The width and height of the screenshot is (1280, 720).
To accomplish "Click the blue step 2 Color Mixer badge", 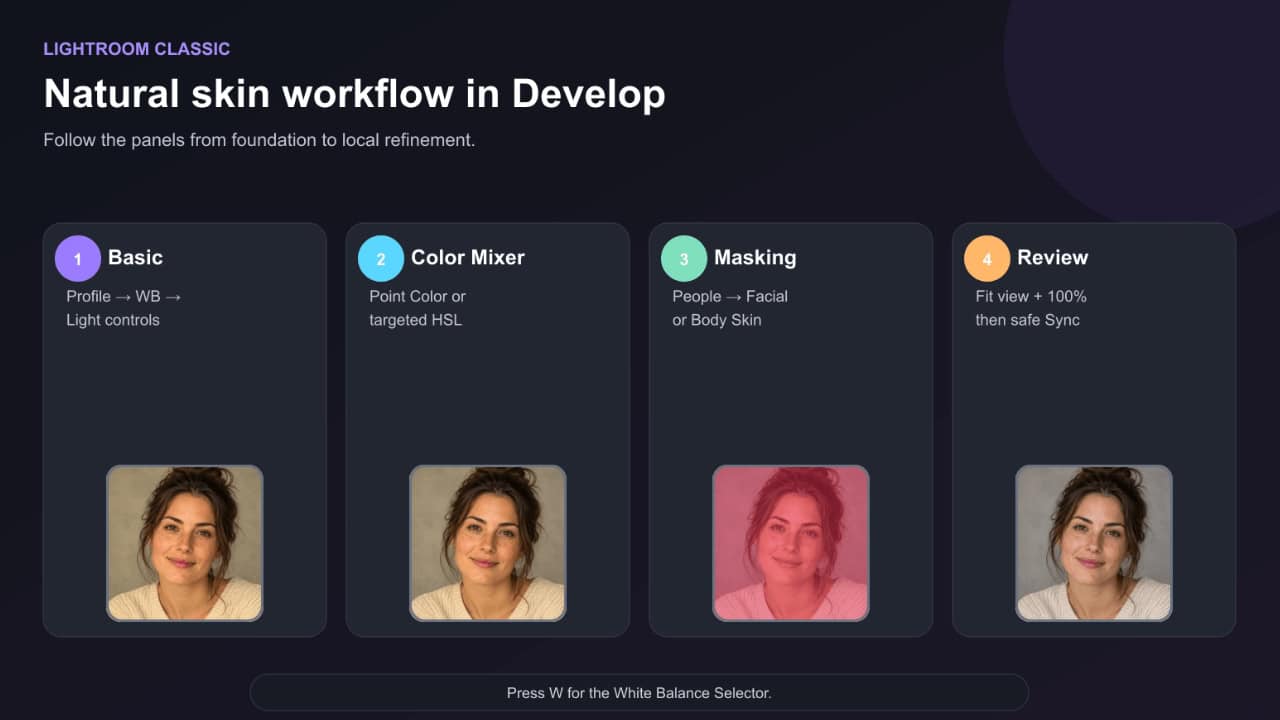I will (381, 259).
